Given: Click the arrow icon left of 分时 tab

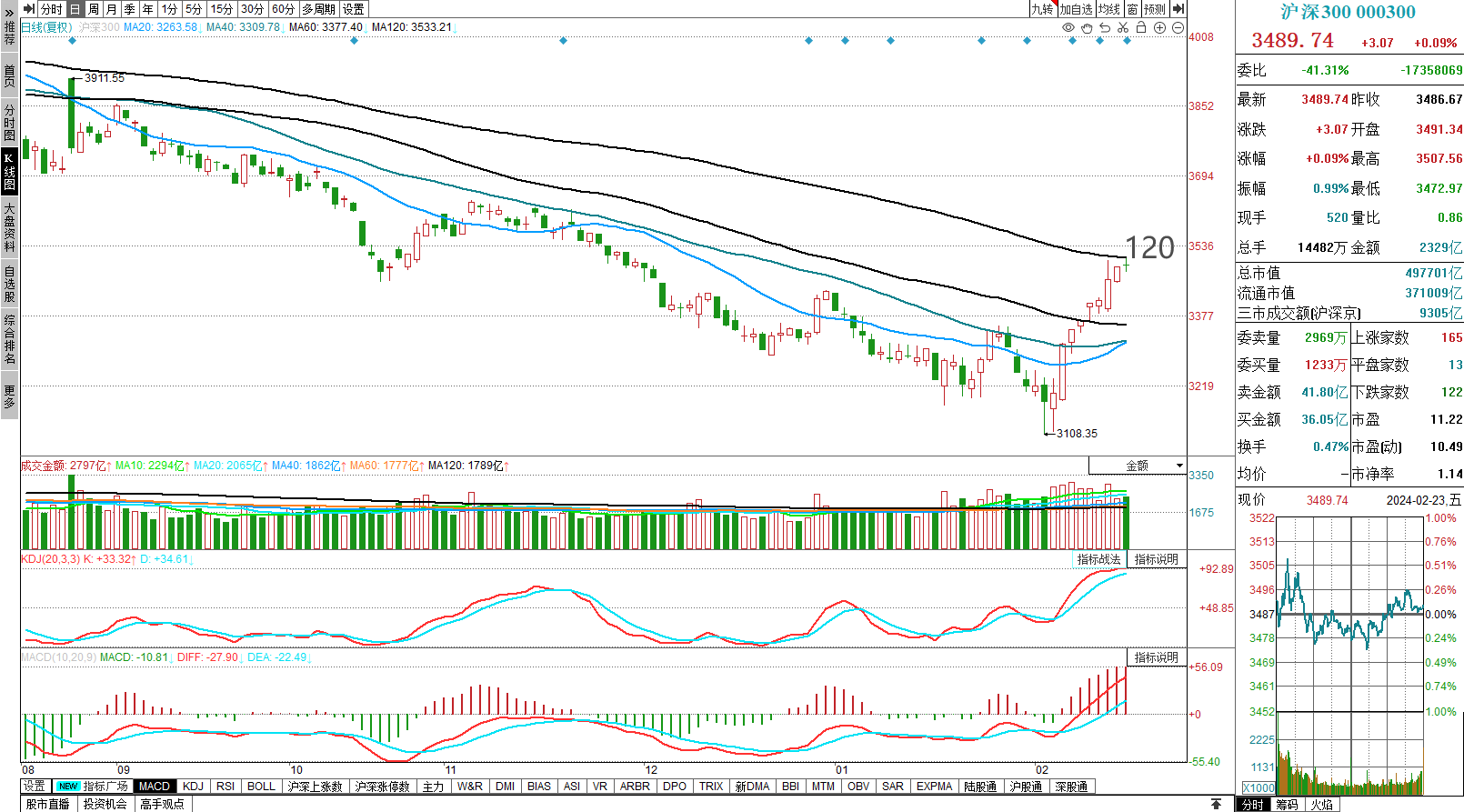Looking at the screenshot, I should coord(29,9).
